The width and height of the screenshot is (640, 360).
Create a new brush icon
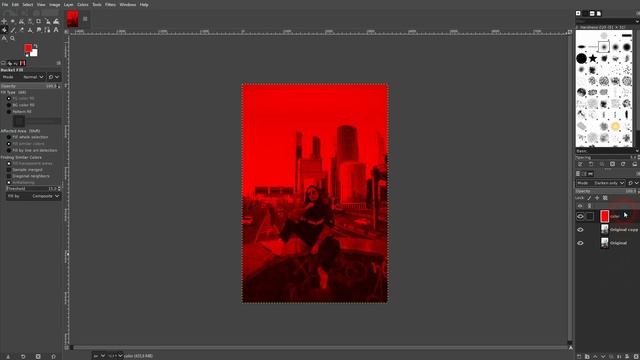pos(591,164)
